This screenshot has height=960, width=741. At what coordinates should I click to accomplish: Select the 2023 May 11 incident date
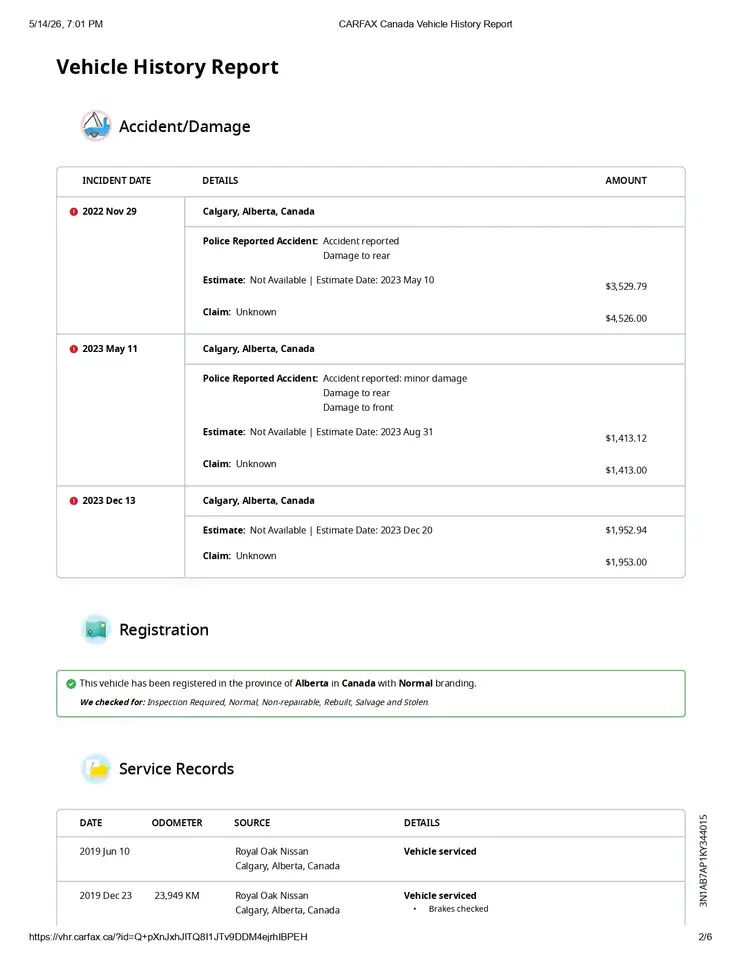point(110,348)
